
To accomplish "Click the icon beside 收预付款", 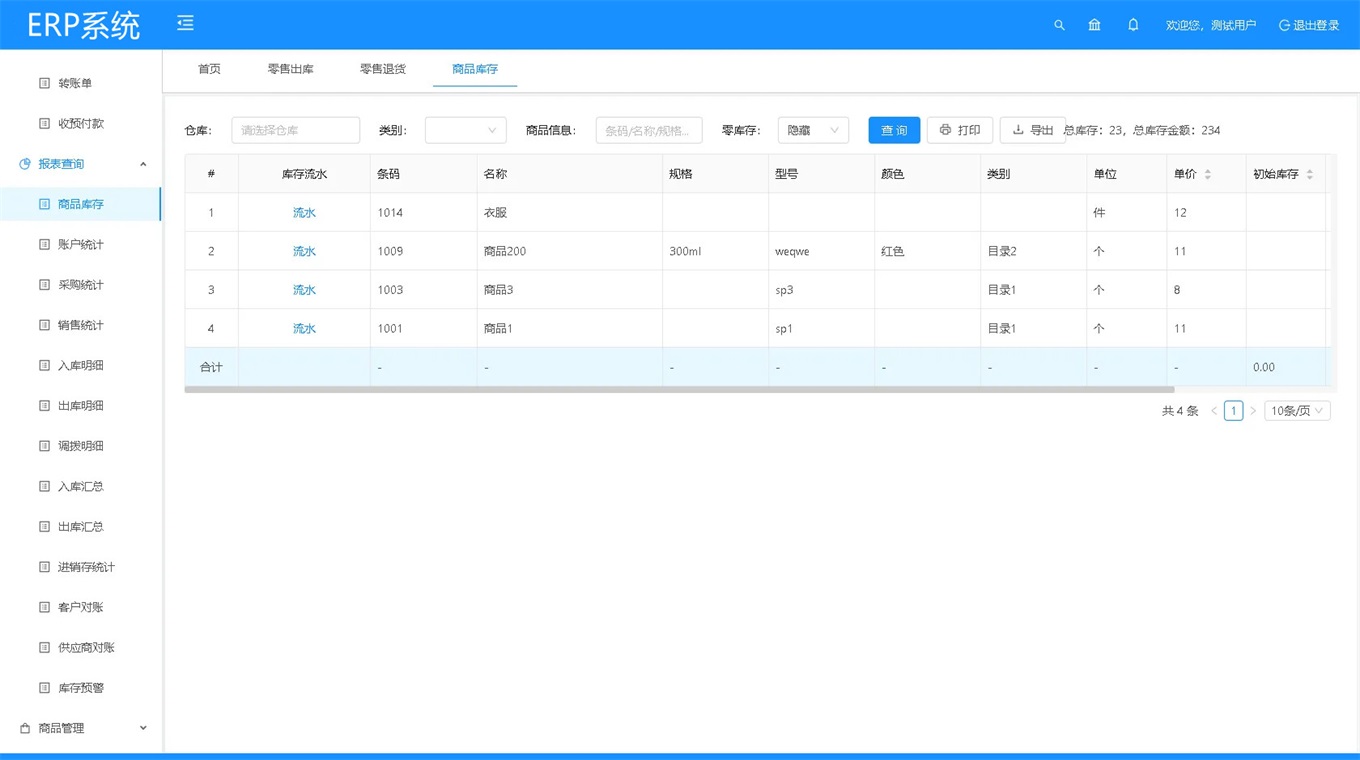I will [44, 123].
